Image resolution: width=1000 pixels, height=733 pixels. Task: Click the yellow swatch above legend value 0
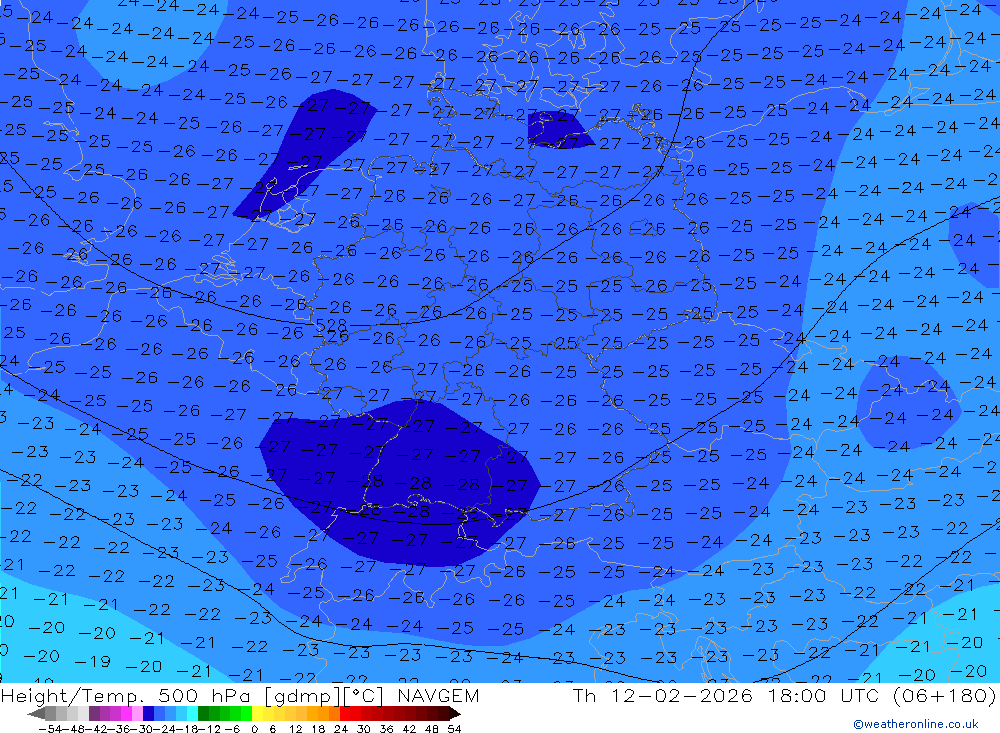tap(258, 714)
